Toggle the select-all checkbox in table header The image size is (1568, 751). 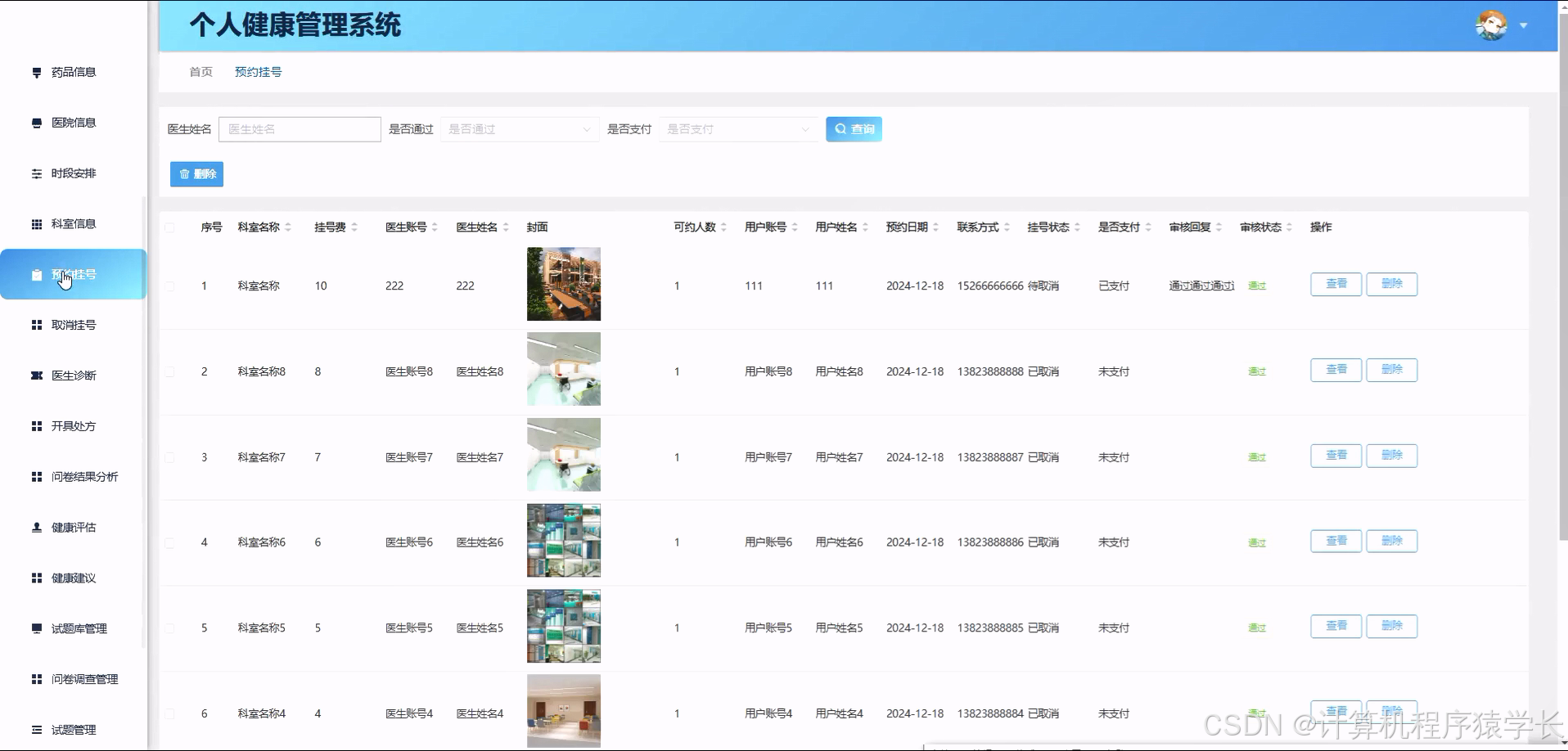(x=169, y=227)
